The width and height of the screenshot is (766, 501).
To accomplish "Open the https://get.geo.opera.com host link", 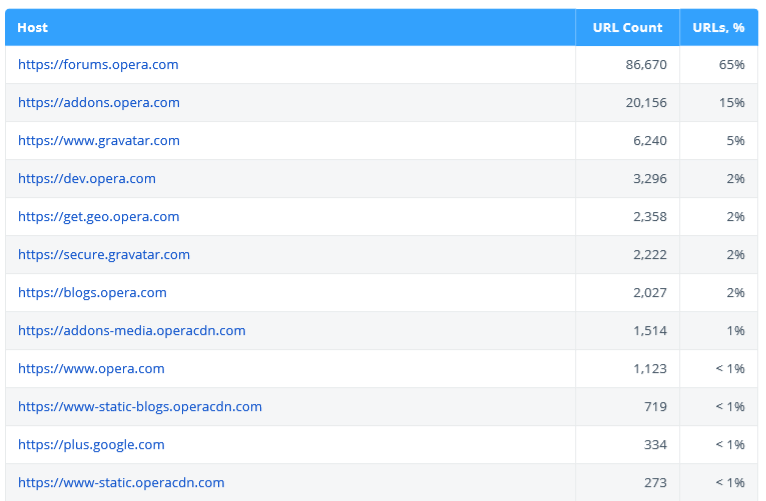I will coord(99,217).
